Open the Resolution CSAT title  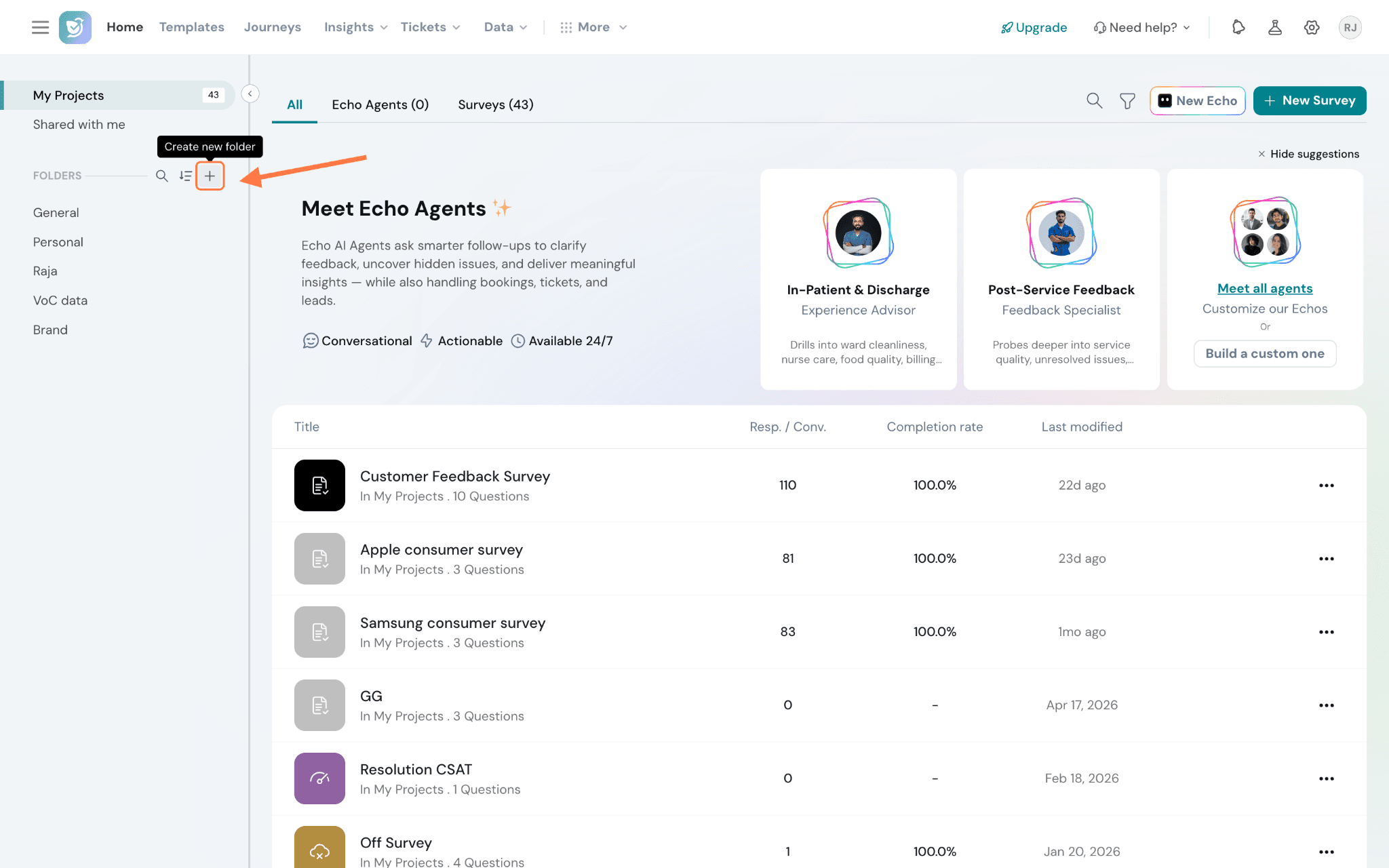tap(416, 769)
